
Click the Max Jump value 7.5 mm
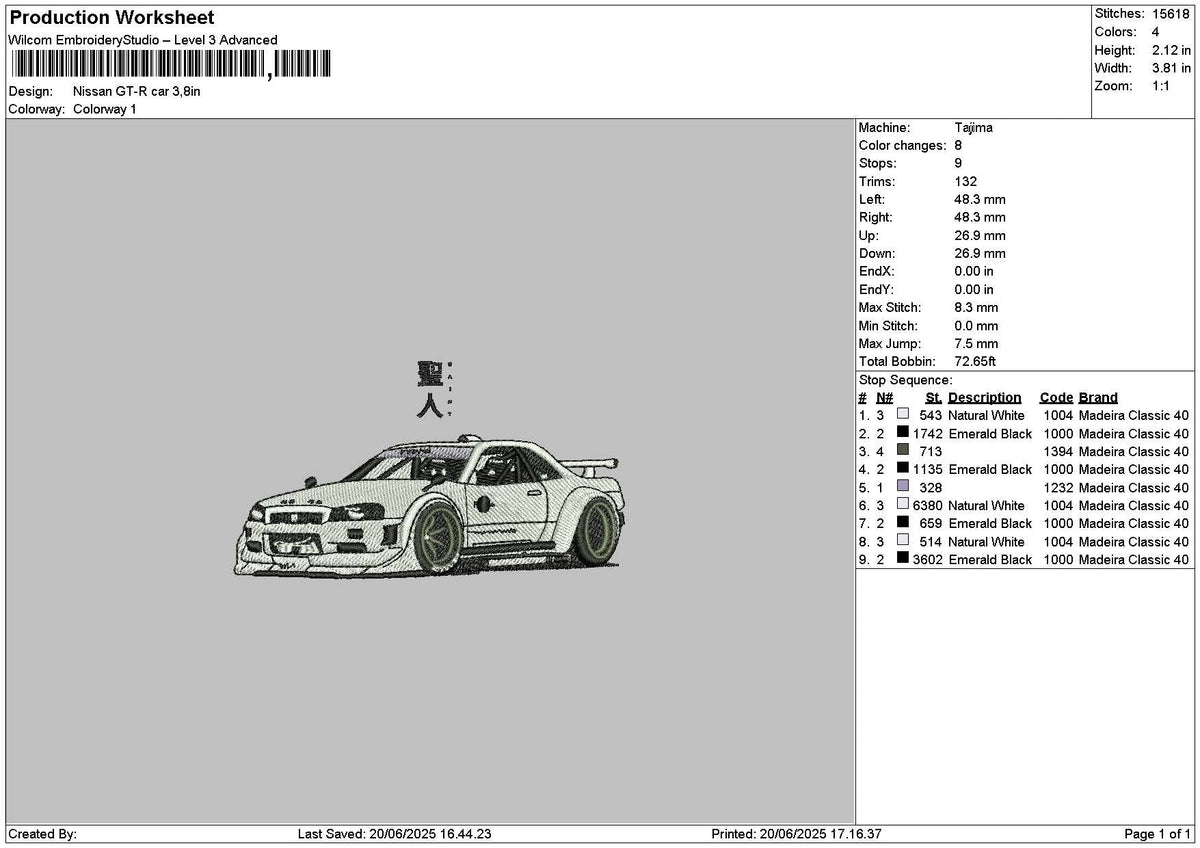click(976, 344)
